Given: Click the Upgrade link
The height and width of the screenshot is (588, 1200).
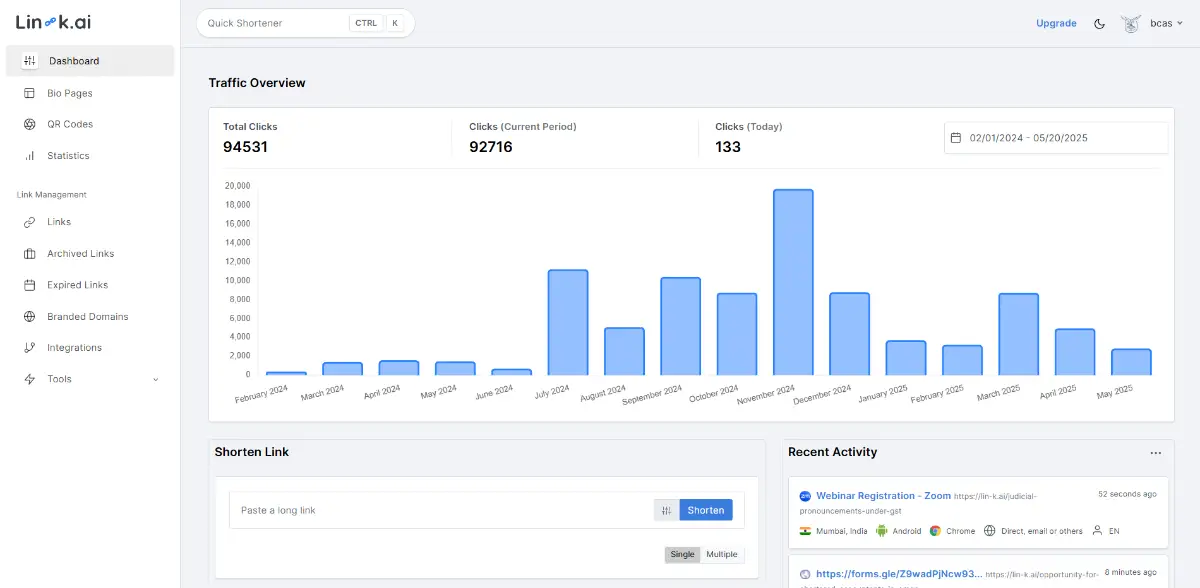Looking at the screenshot, I should point(1056,23).
